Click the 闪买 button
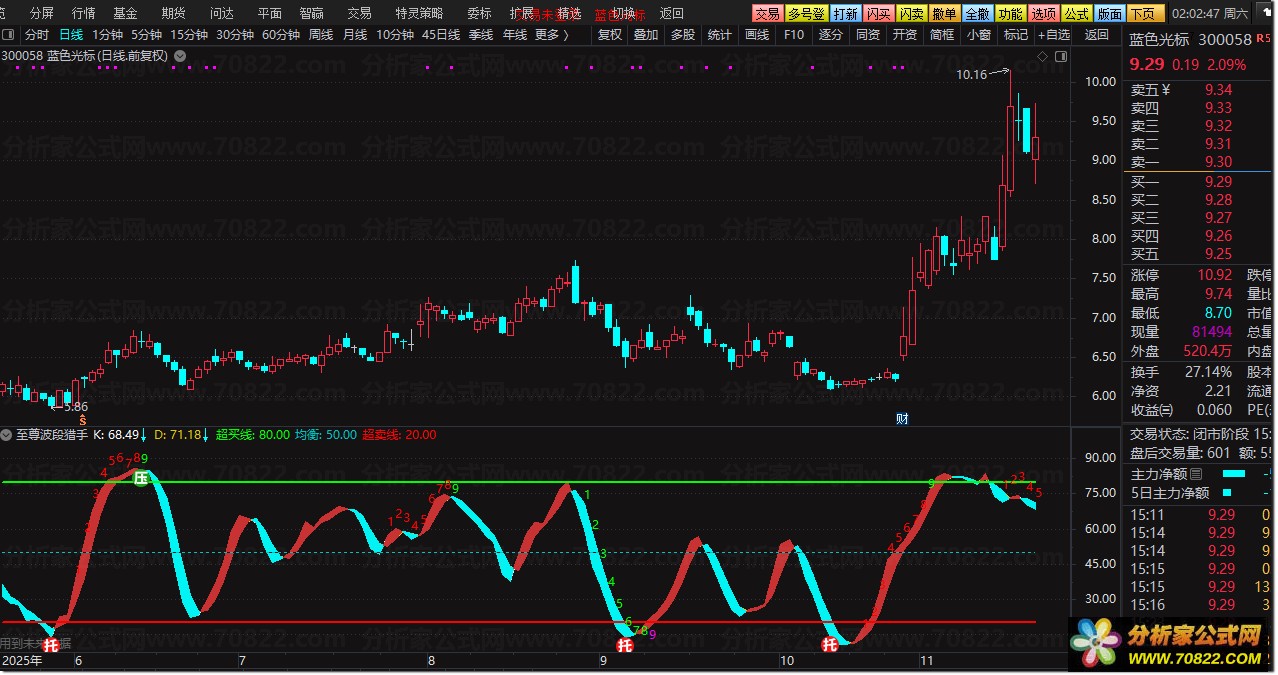Viewport: 1278px width, 675px height. (878, 14)
